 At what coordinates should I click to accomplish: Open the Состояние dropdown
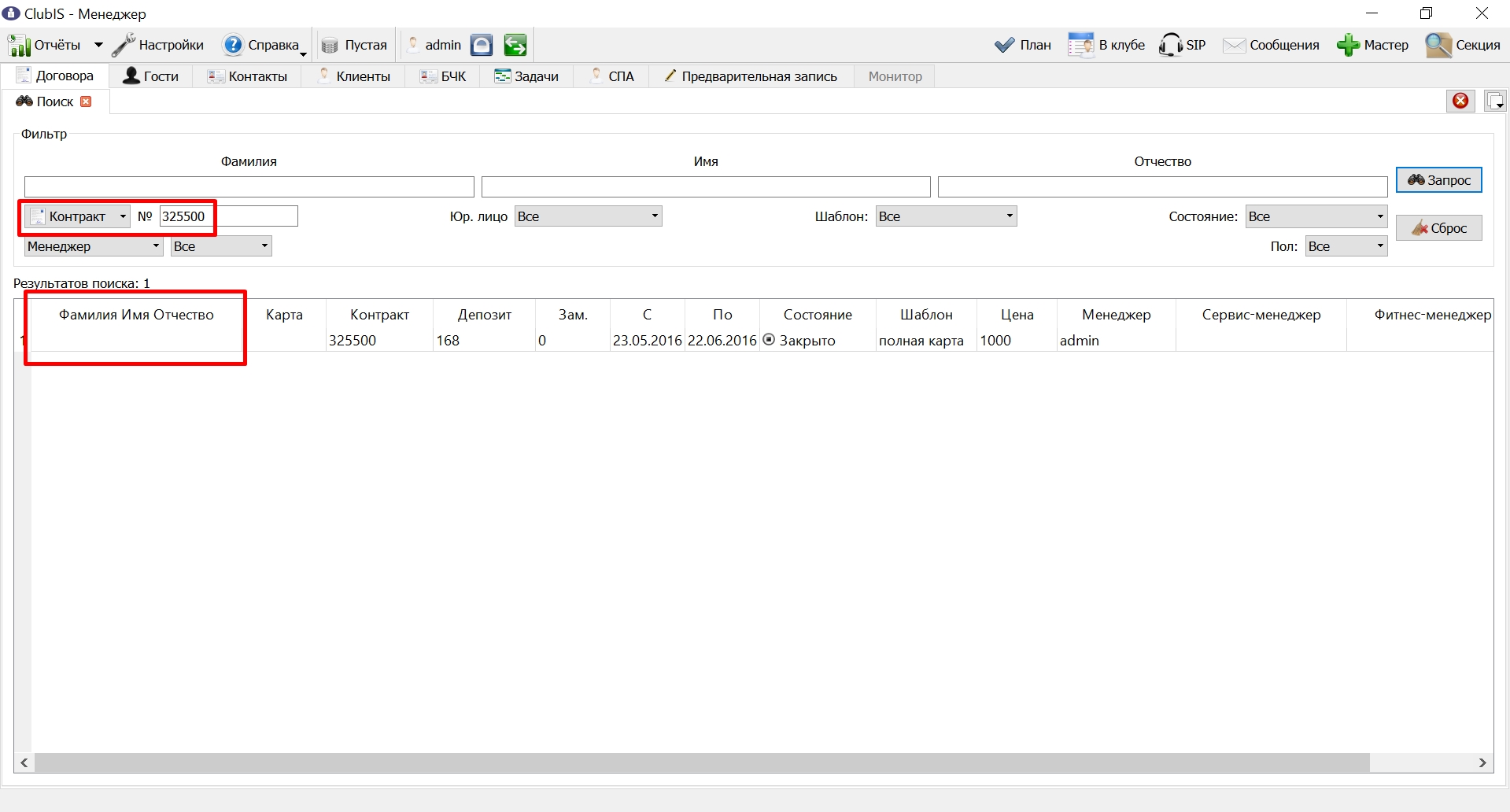pyautogui.click(x=1316, y=216)
